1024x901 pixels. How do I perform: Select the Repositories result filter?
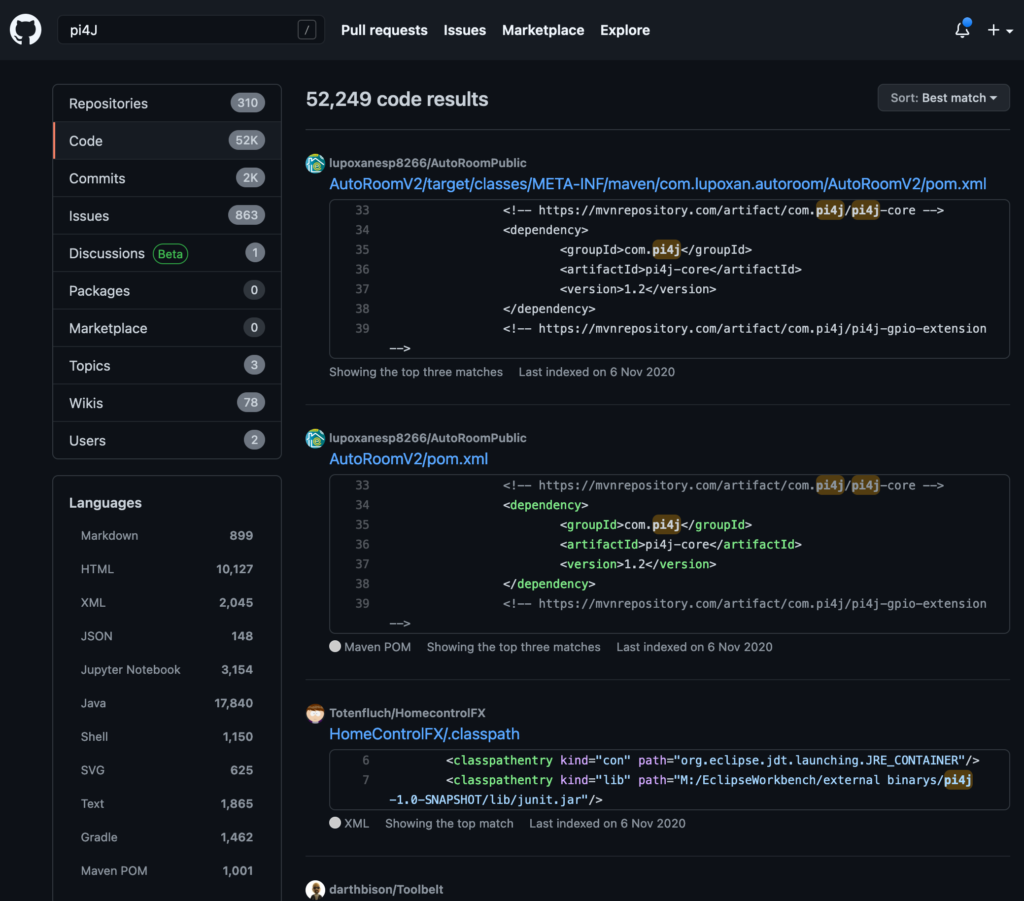tap(167, 103)
